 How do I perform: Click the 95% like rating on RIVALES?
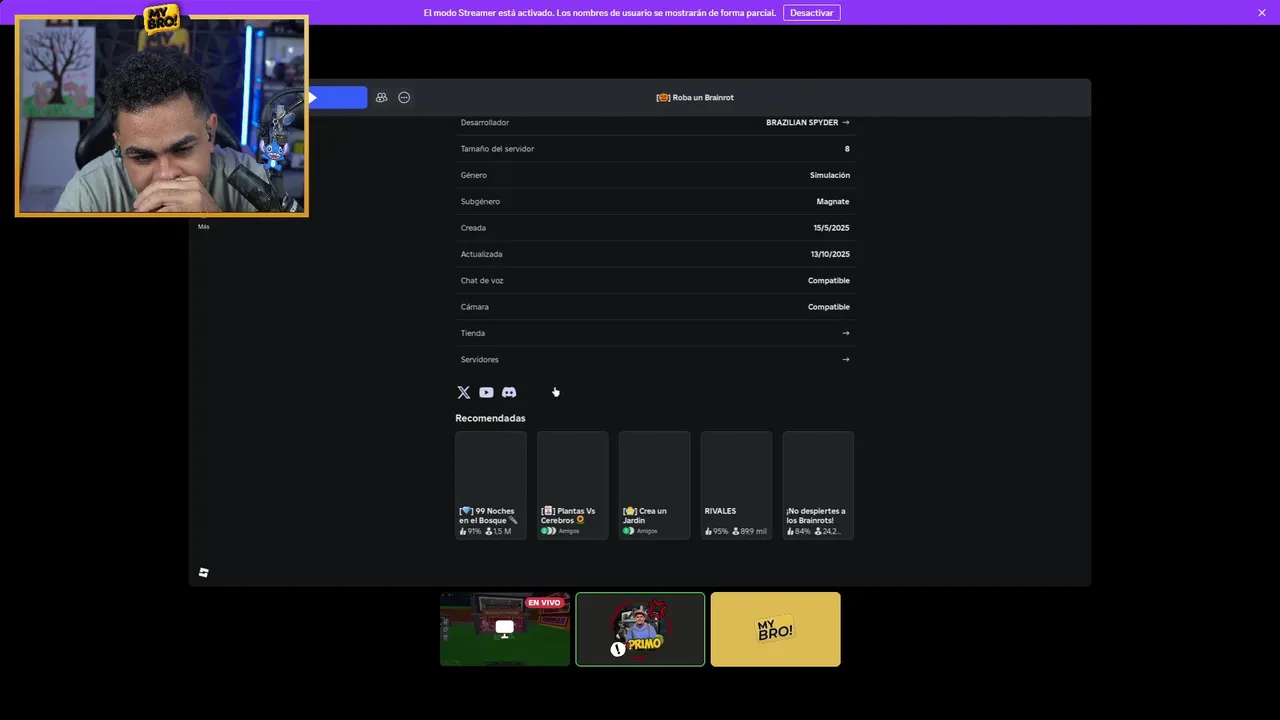[716, 531]
